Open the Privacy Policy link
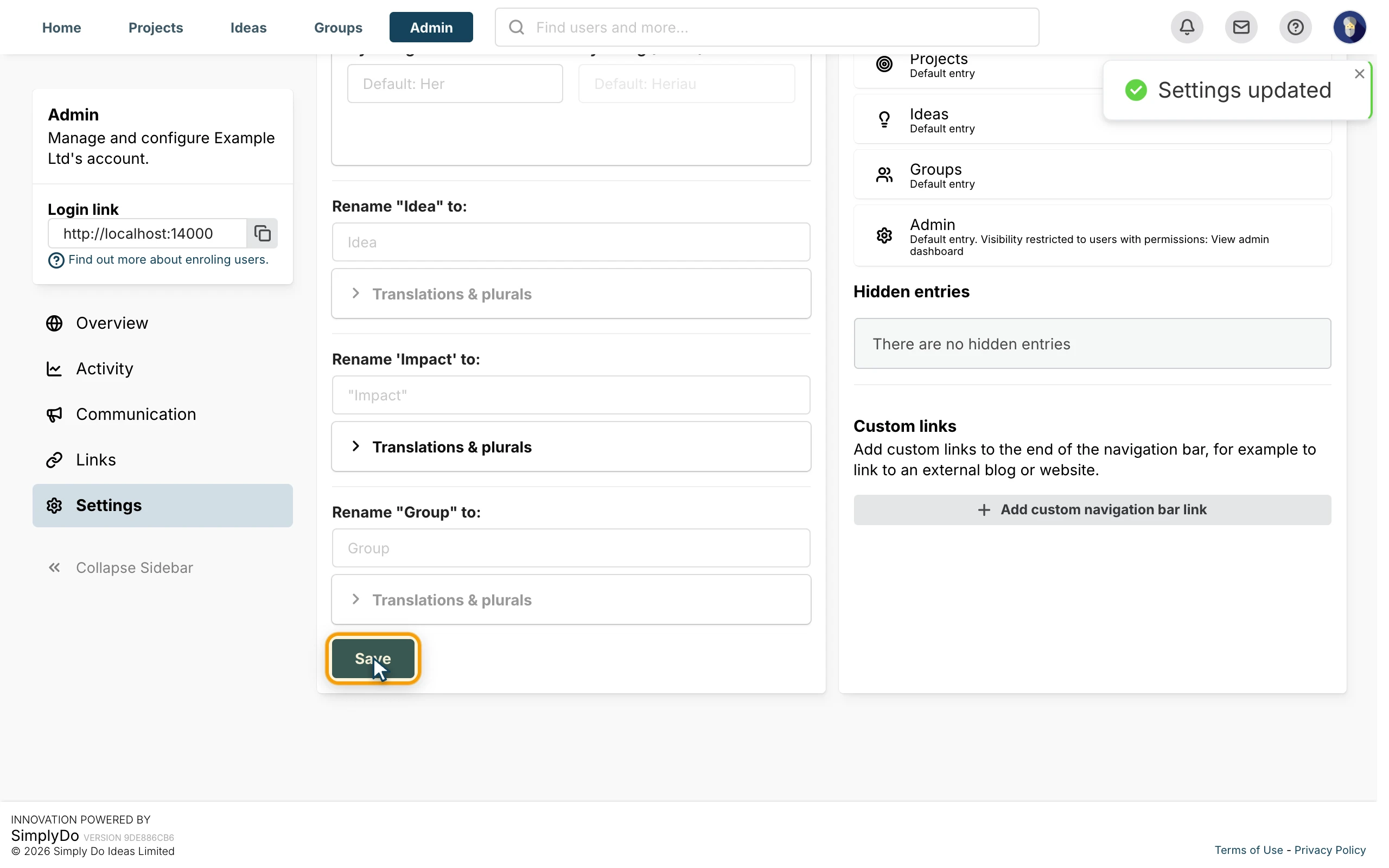 (x=1330, y=850)
